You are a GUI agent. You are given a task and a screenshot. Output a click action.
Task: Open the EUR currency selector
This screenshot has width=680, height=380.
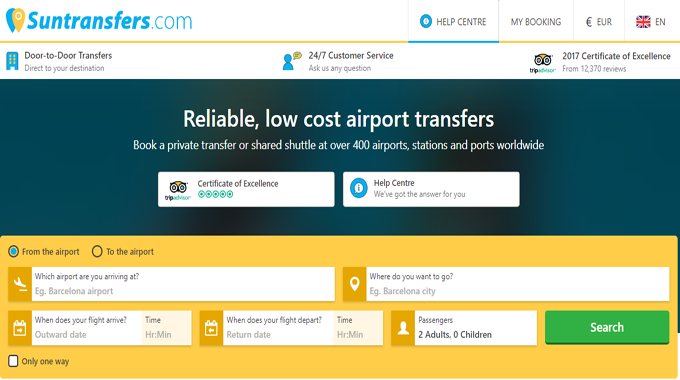[599, 22]
